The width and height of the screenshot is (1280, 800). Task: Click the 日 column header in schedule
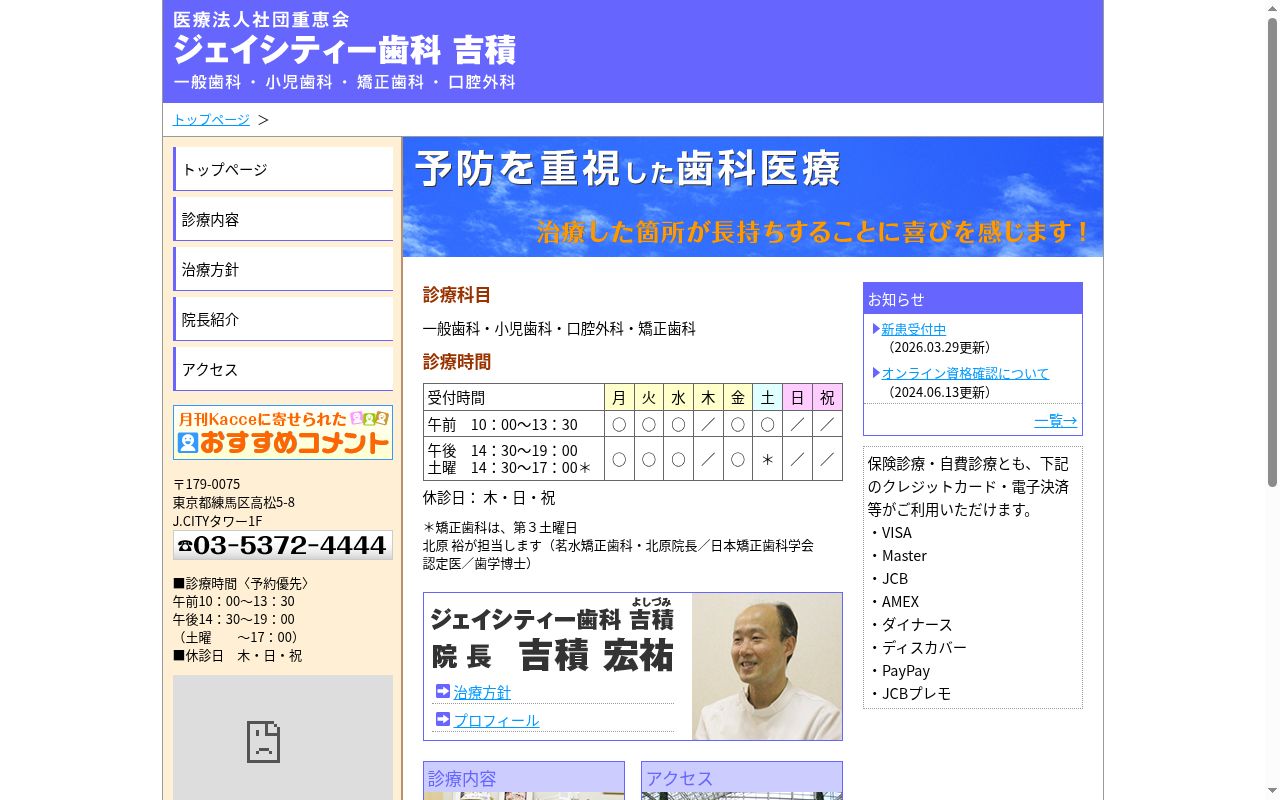[797, 397]
